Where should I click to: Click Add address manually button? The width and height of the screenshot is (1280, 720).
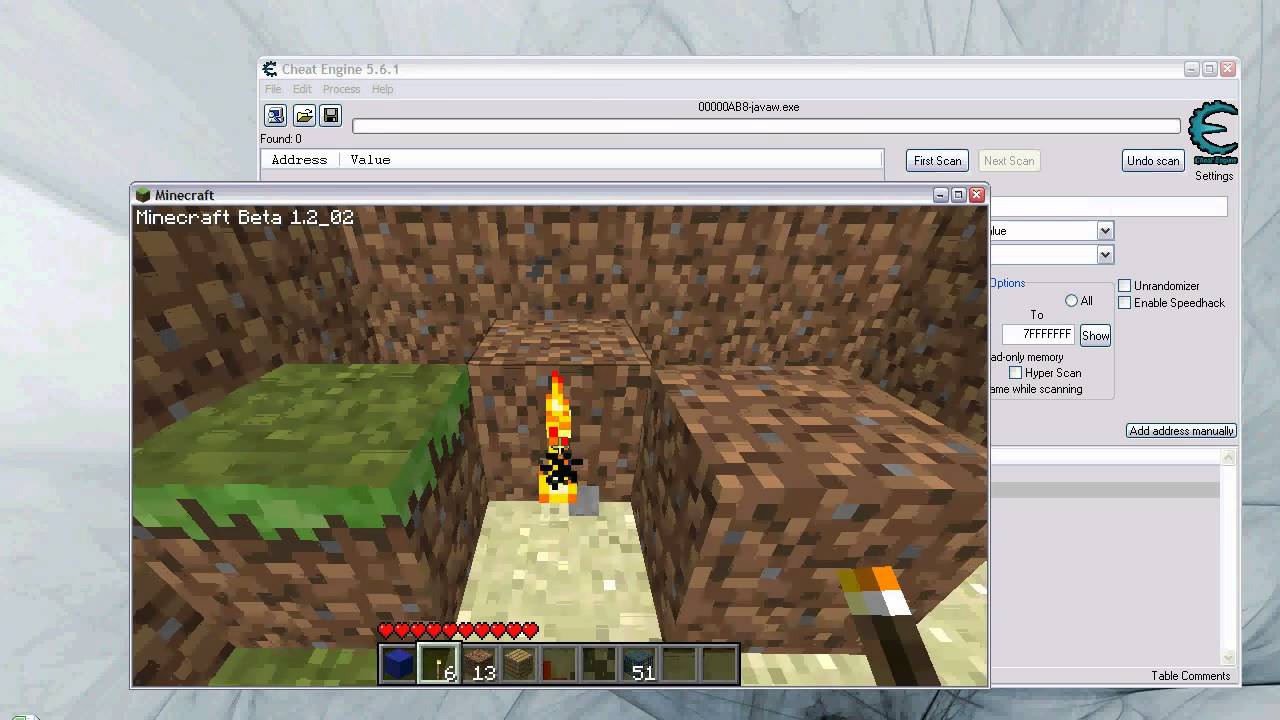point(1181,431)
